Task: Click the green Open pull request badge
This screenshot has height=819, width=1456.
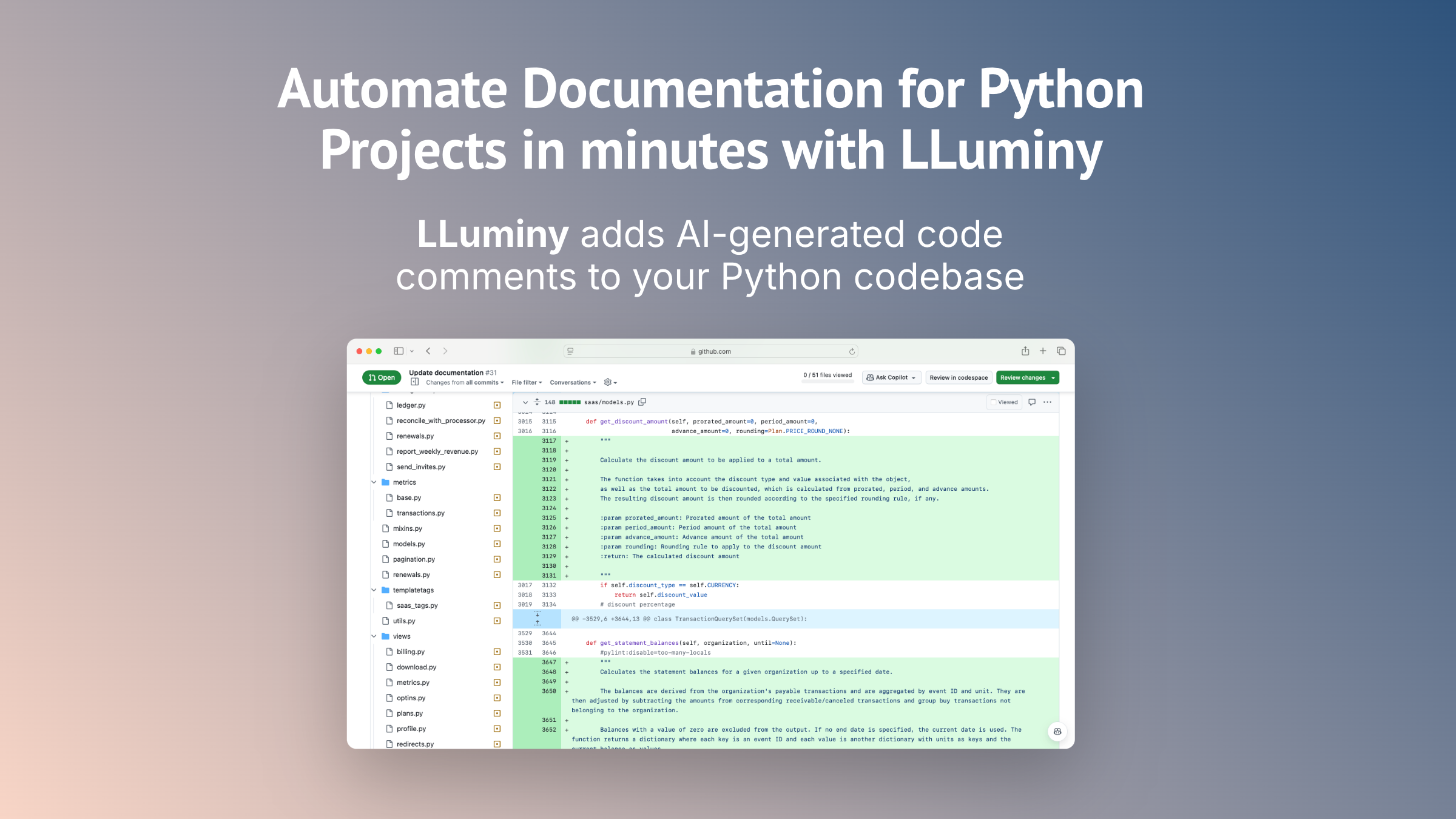Action: (x=382, y=377)
